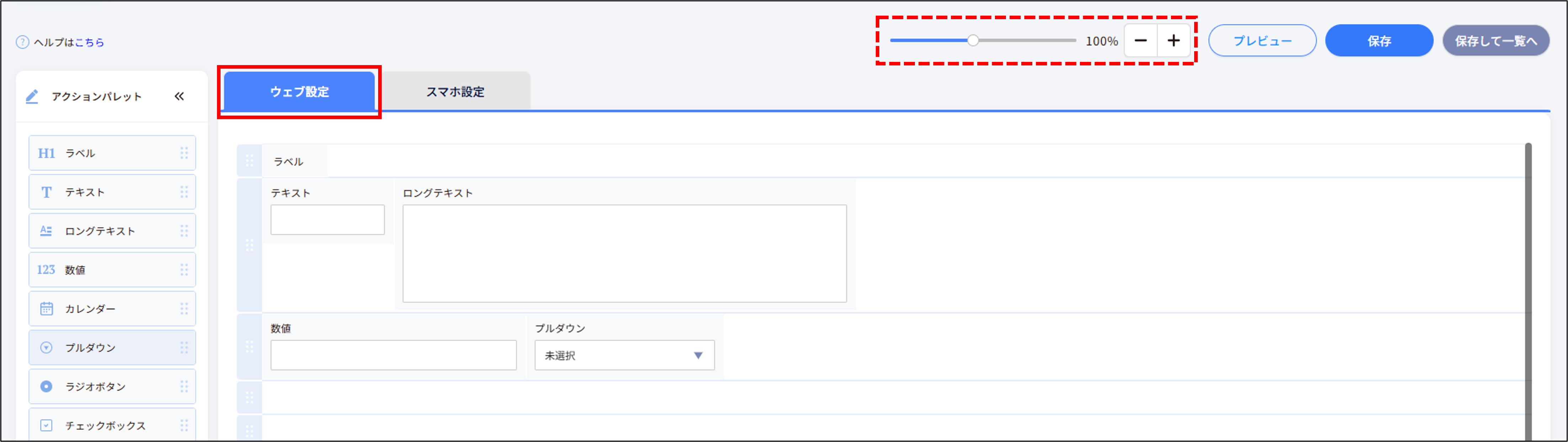The width and height of the screenshot is (1568, 442).
Task: Select the 123 numeric palette icon
Action: [46, 270]
